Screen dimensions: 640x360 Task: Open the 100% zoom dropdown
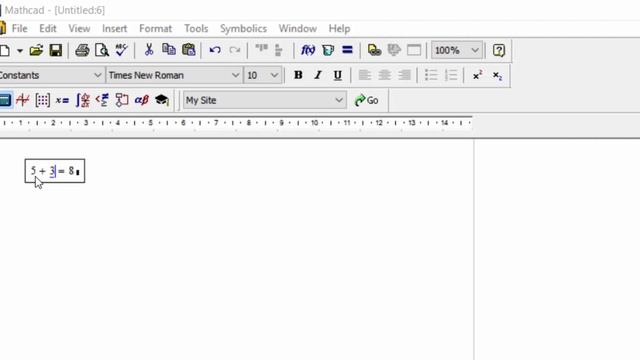[457, 51]
